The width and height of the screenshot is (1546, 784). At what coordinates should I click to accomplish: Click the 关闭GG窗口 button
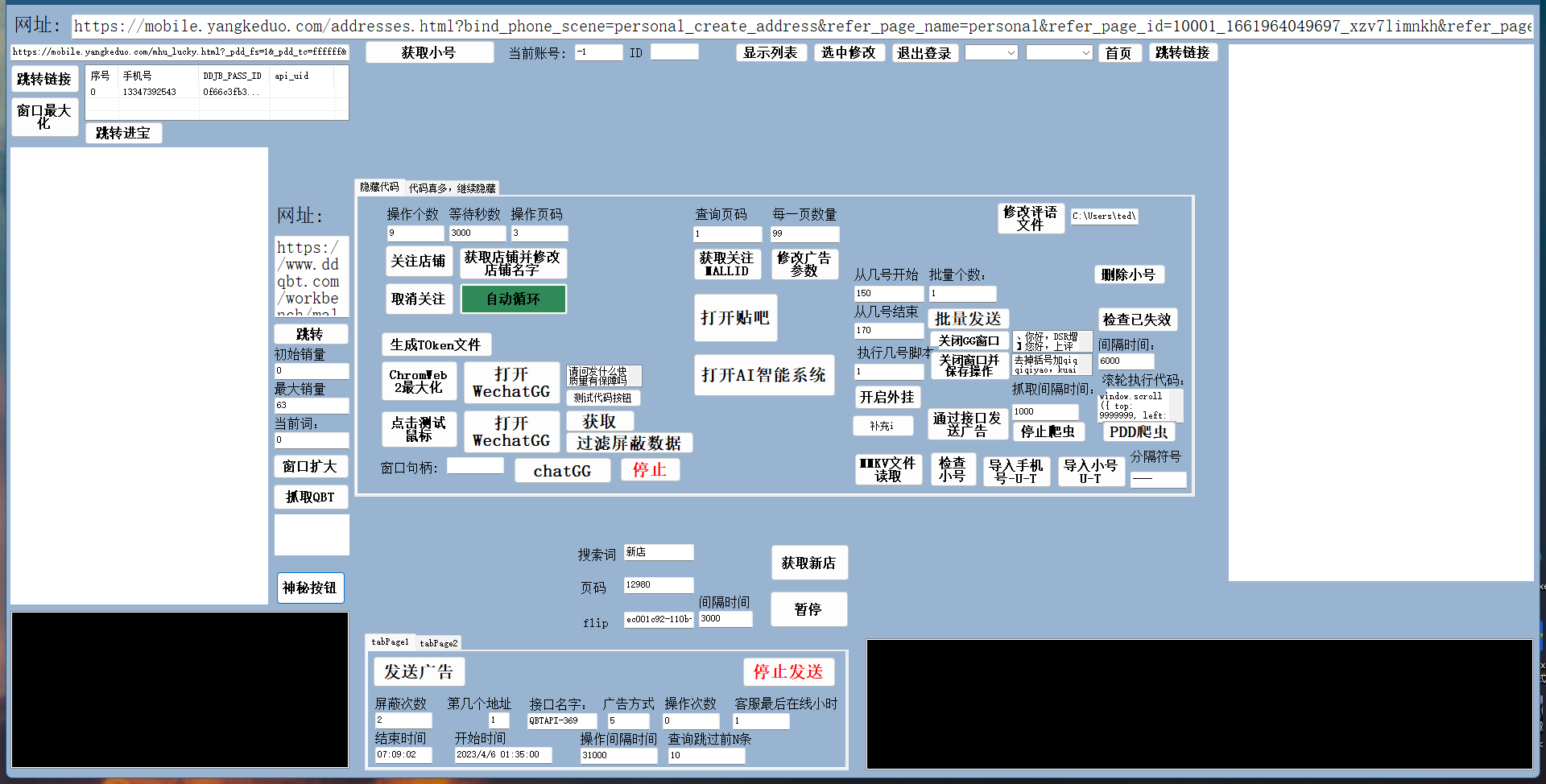[969, 340]
